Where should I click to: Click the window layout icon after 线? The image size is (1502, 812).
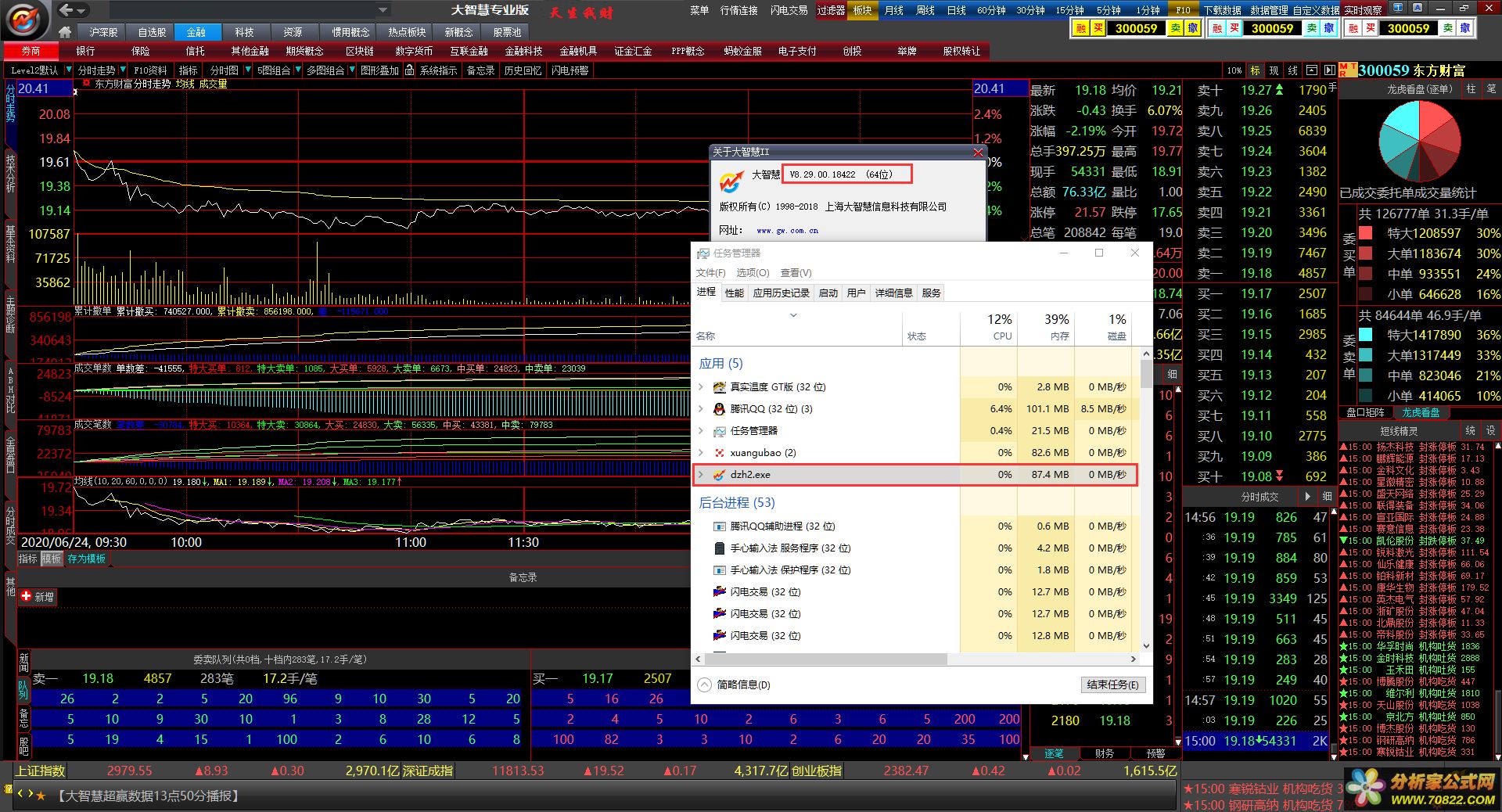tap(1312, 70)
